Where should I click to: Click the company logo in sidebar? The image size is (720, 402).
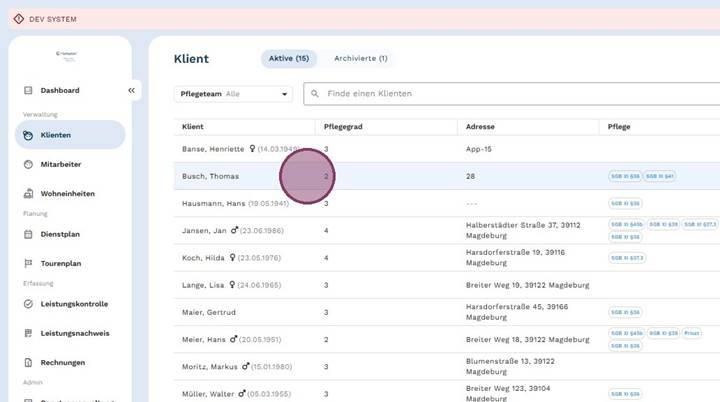[67, 56]
